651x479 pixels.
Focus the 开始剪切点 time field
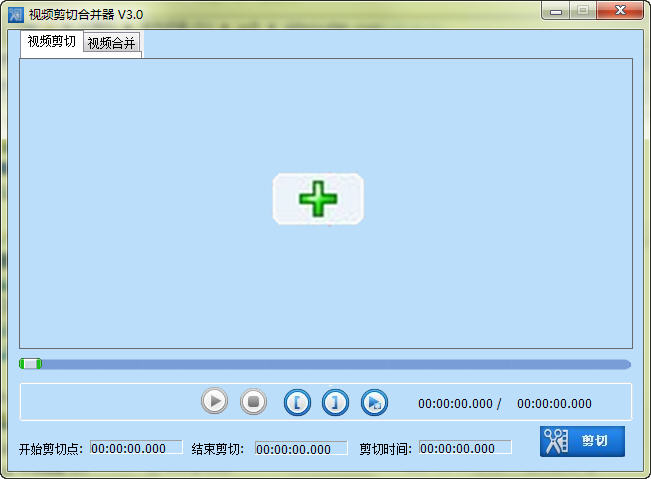point(136,448)
